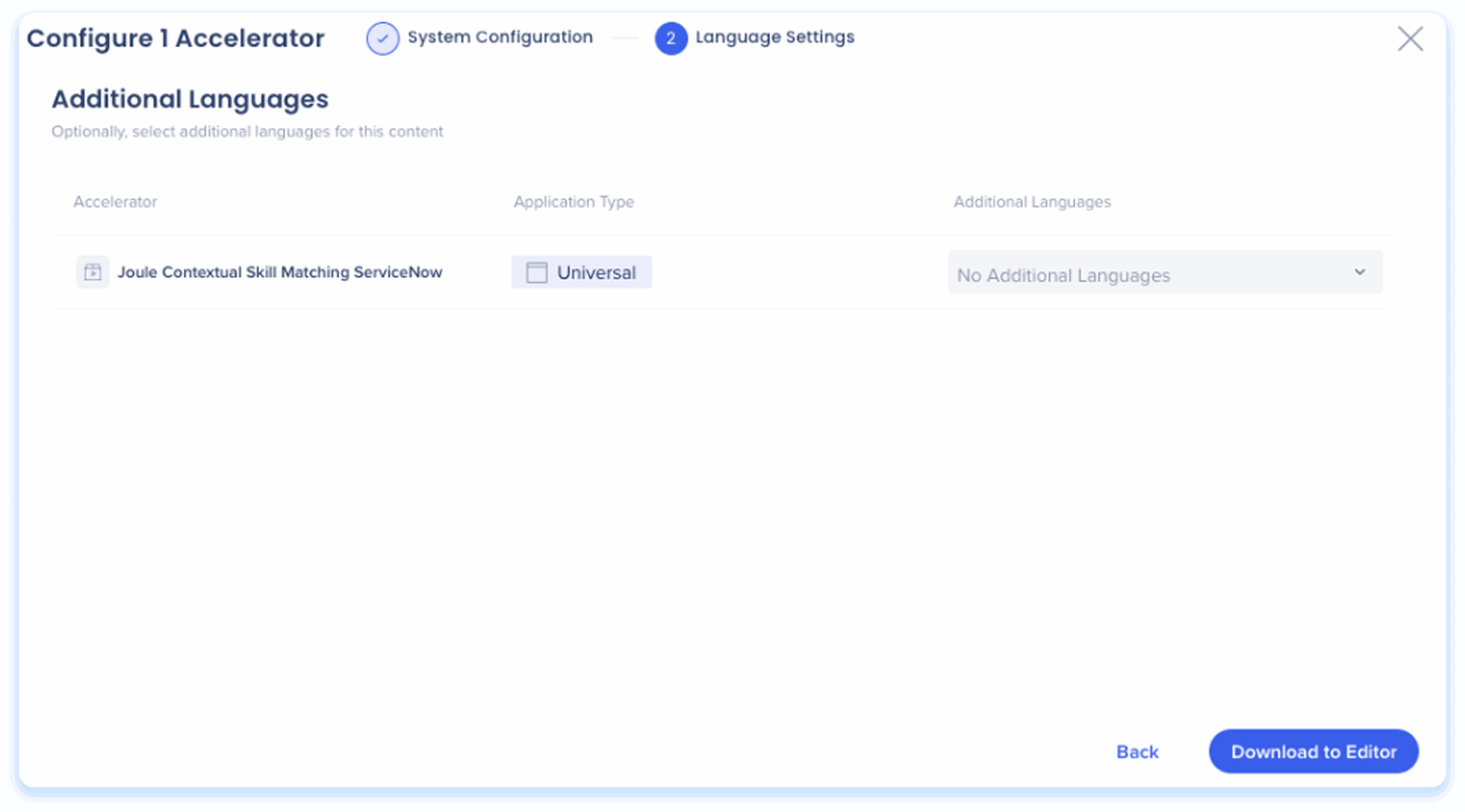The height and width of the screenshot is (812, 1465).
Task: Click the Application Type column header
Action: 573,202
